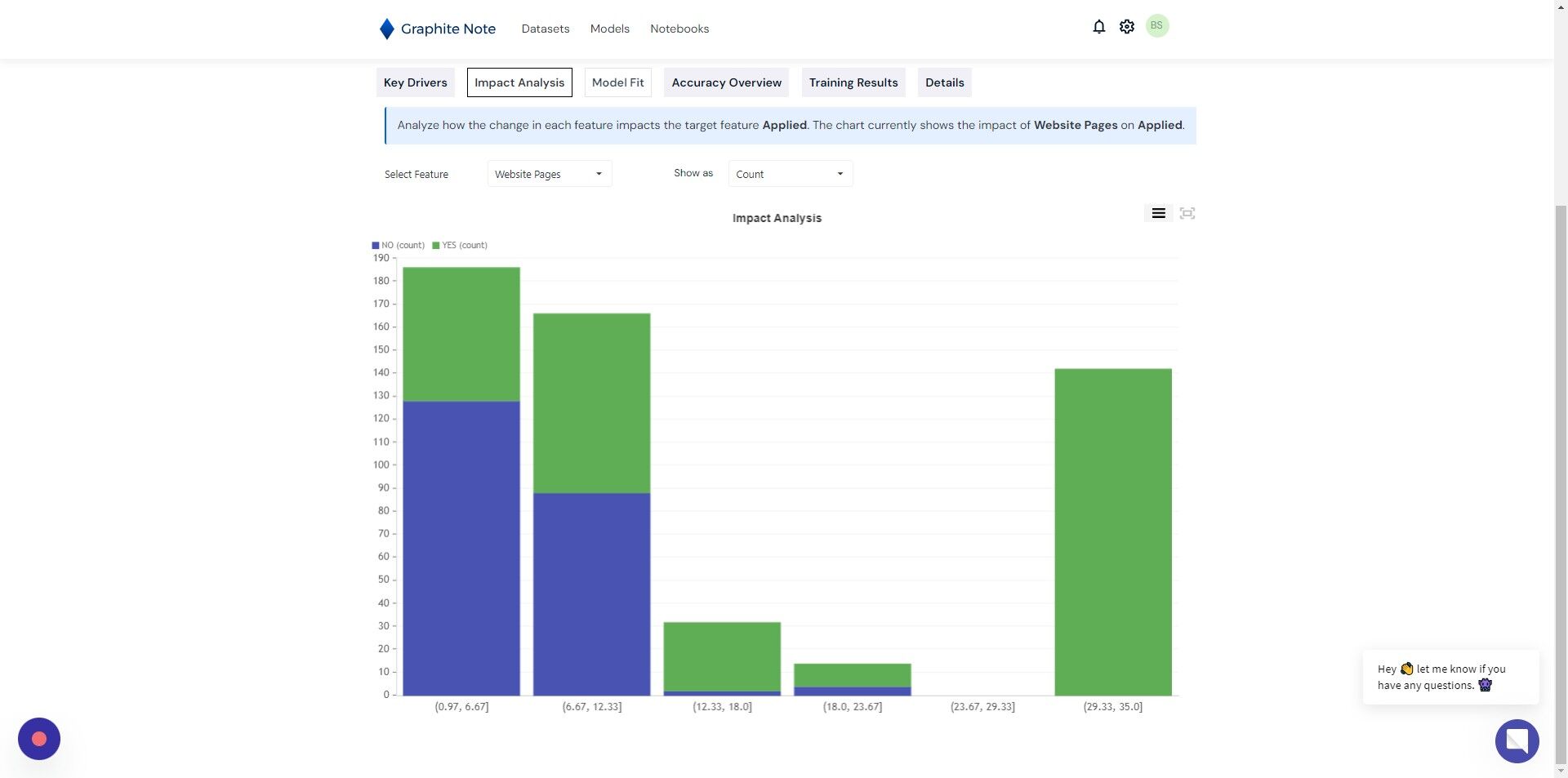This screenshot has width=1568, height=778.
Task: Open the Accuracy Overview tab
Action: pos(727,82)
